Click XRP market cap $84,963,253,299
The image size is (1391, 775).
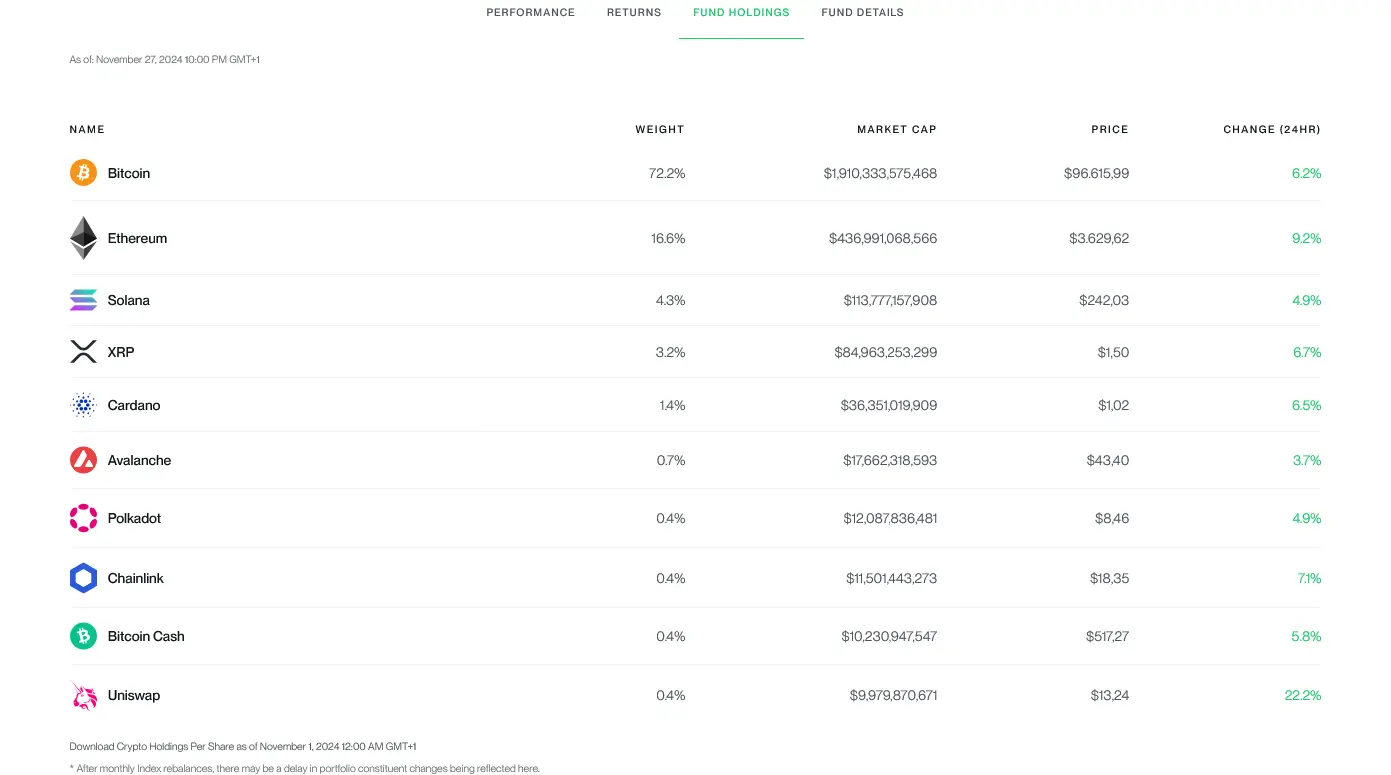coord(886,352)
